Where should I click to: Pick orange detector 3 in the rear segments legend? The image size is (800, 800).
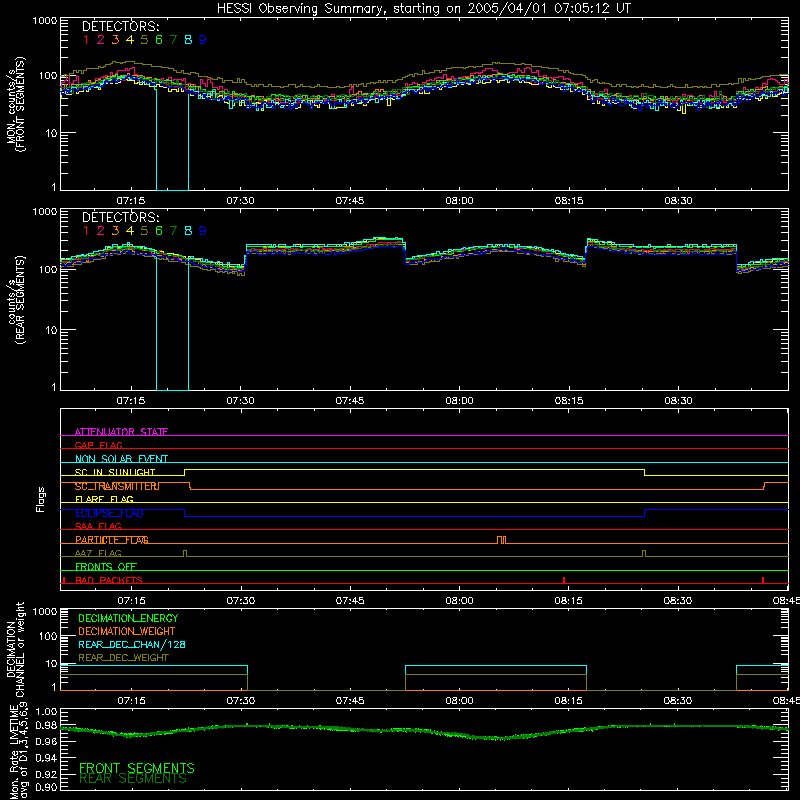pos(115,231)
